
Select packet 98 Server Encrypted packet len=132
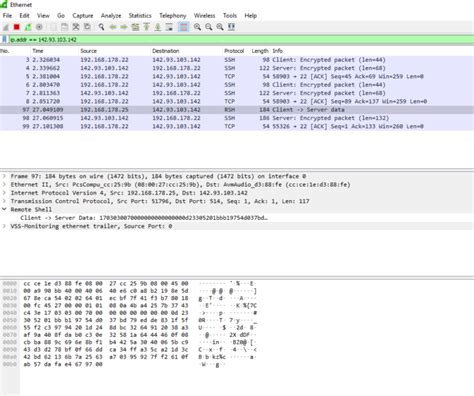click(x=237, y=118)
